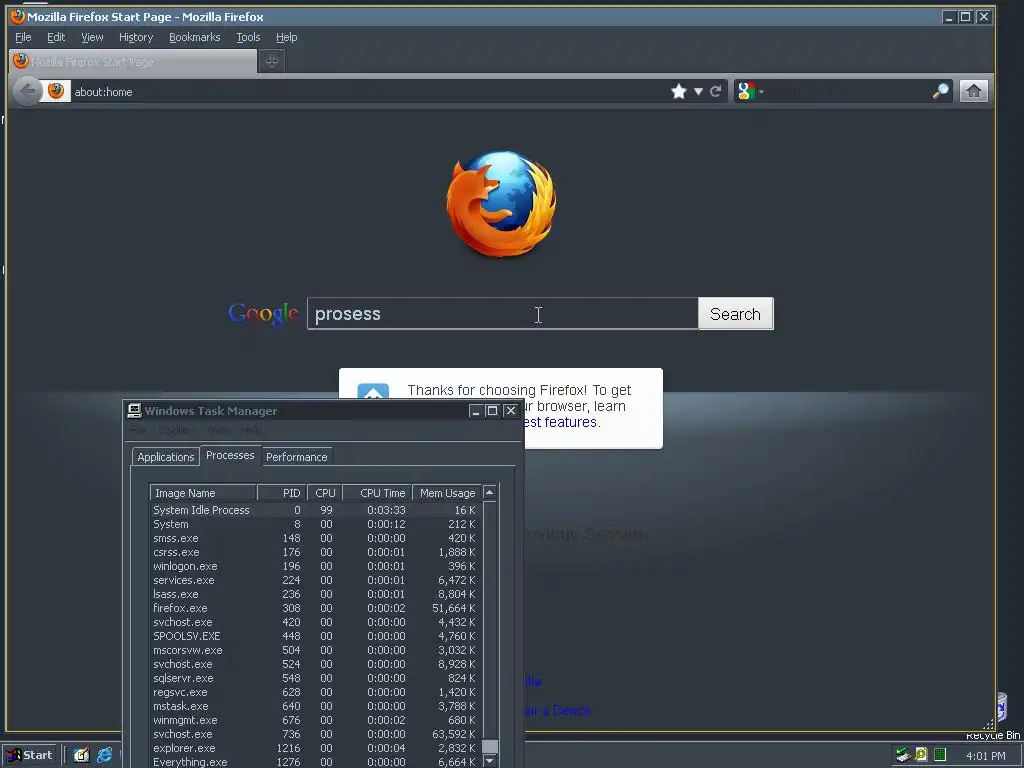The height and width of the screenshot is (768, 1024).
Task: Click the green Task Manager CPU tray icon
Action: [x=939, y=755]
